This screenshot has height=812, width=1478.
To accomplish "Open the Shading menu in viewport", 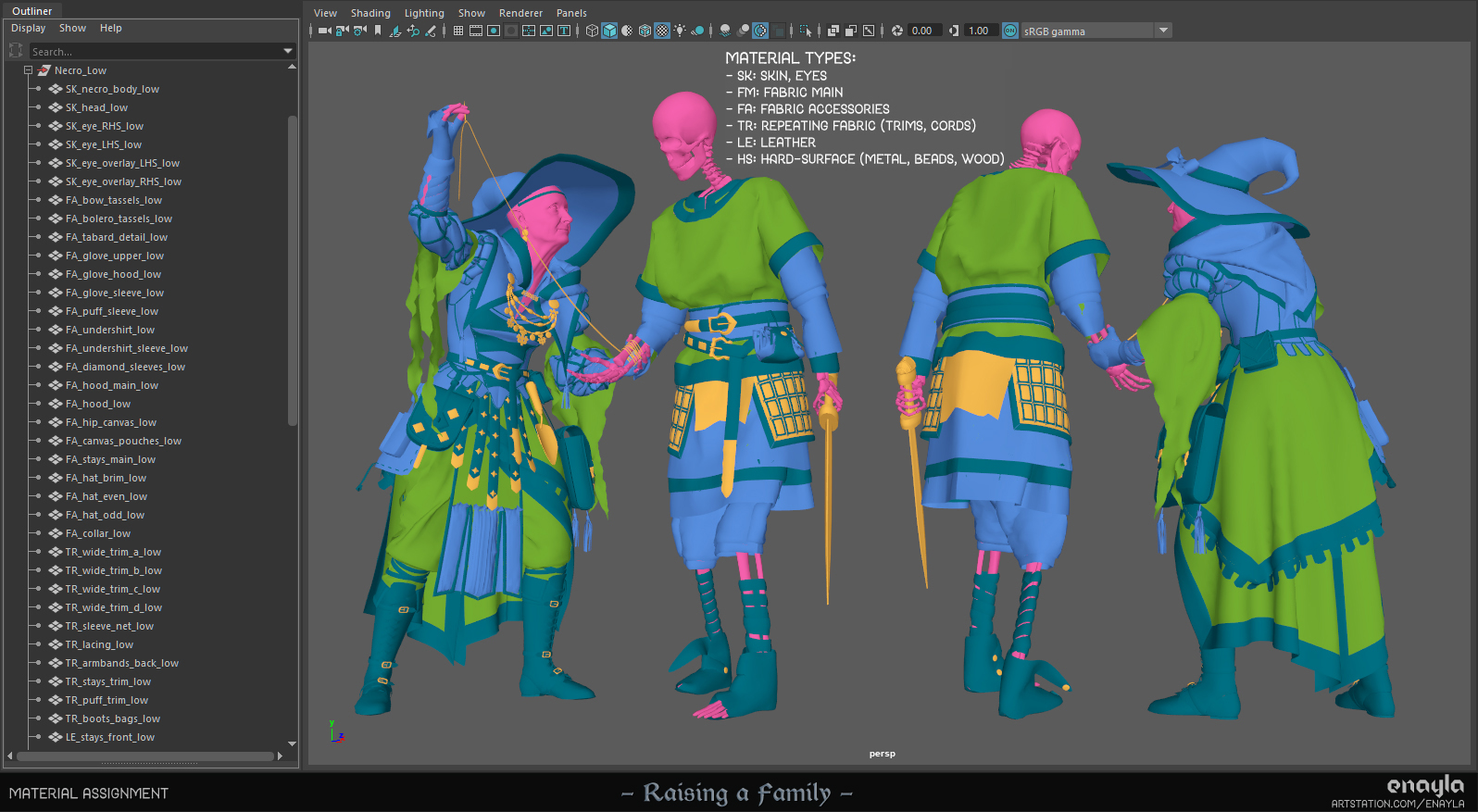I will coord(370,13).
